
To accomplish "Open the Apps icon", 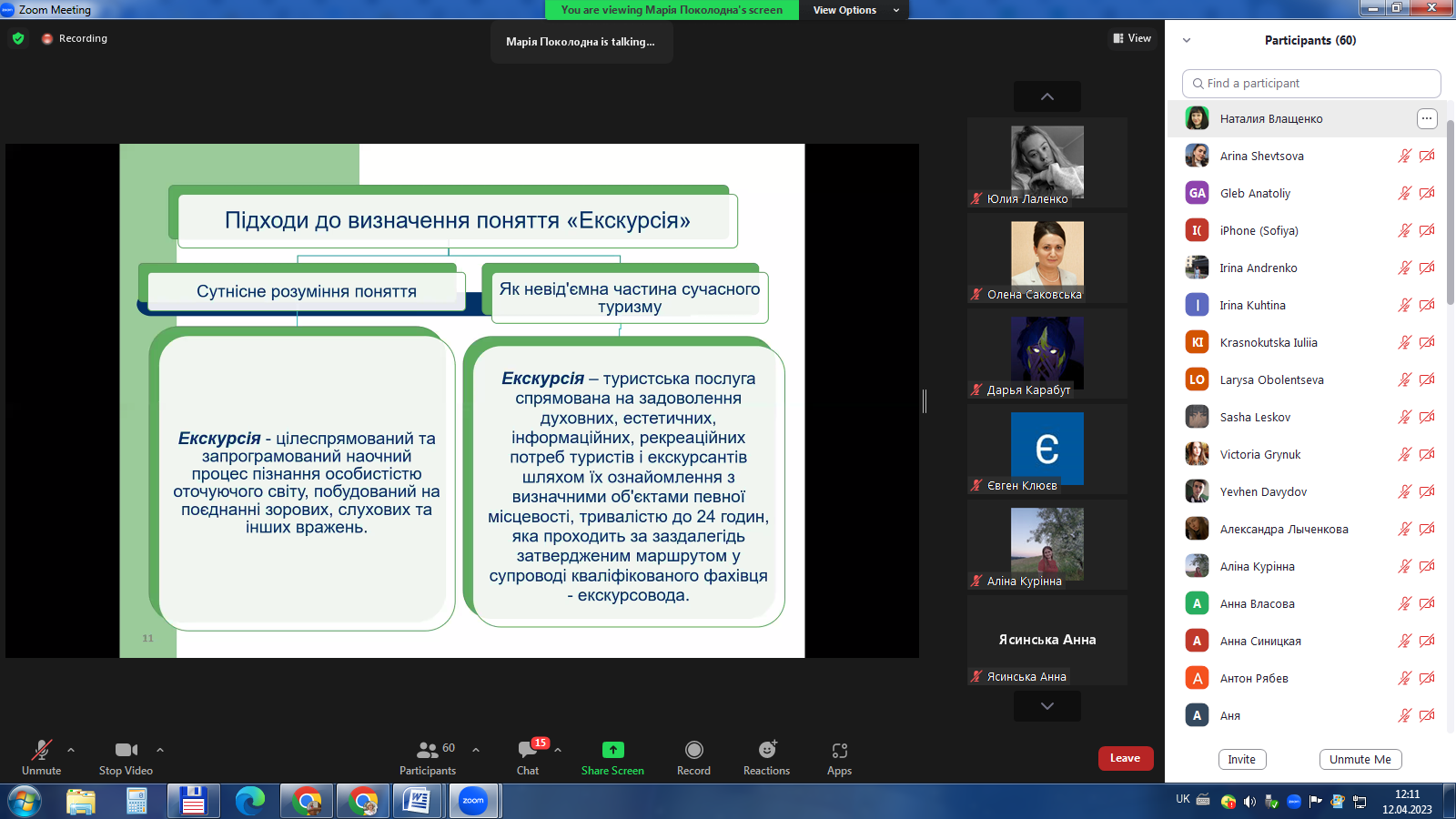I will (x=840, y=751).
